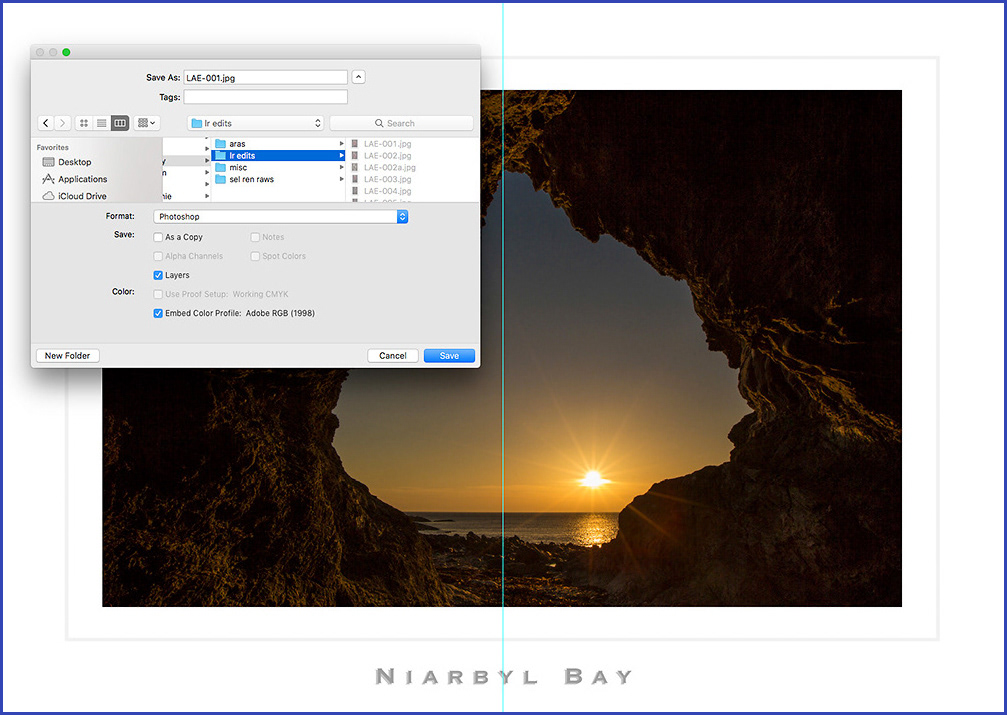Viewport: 1007px width, 715px height.
Task: Enable the 'As a Copy' checkbox
Action: pos(158,237)
